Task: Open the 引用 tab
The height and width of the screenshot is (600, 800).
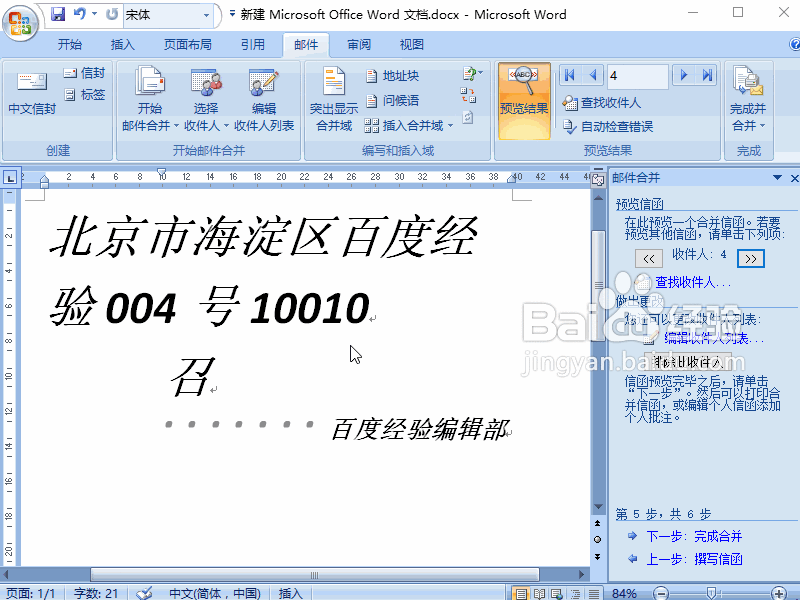Action: point(253,45)
